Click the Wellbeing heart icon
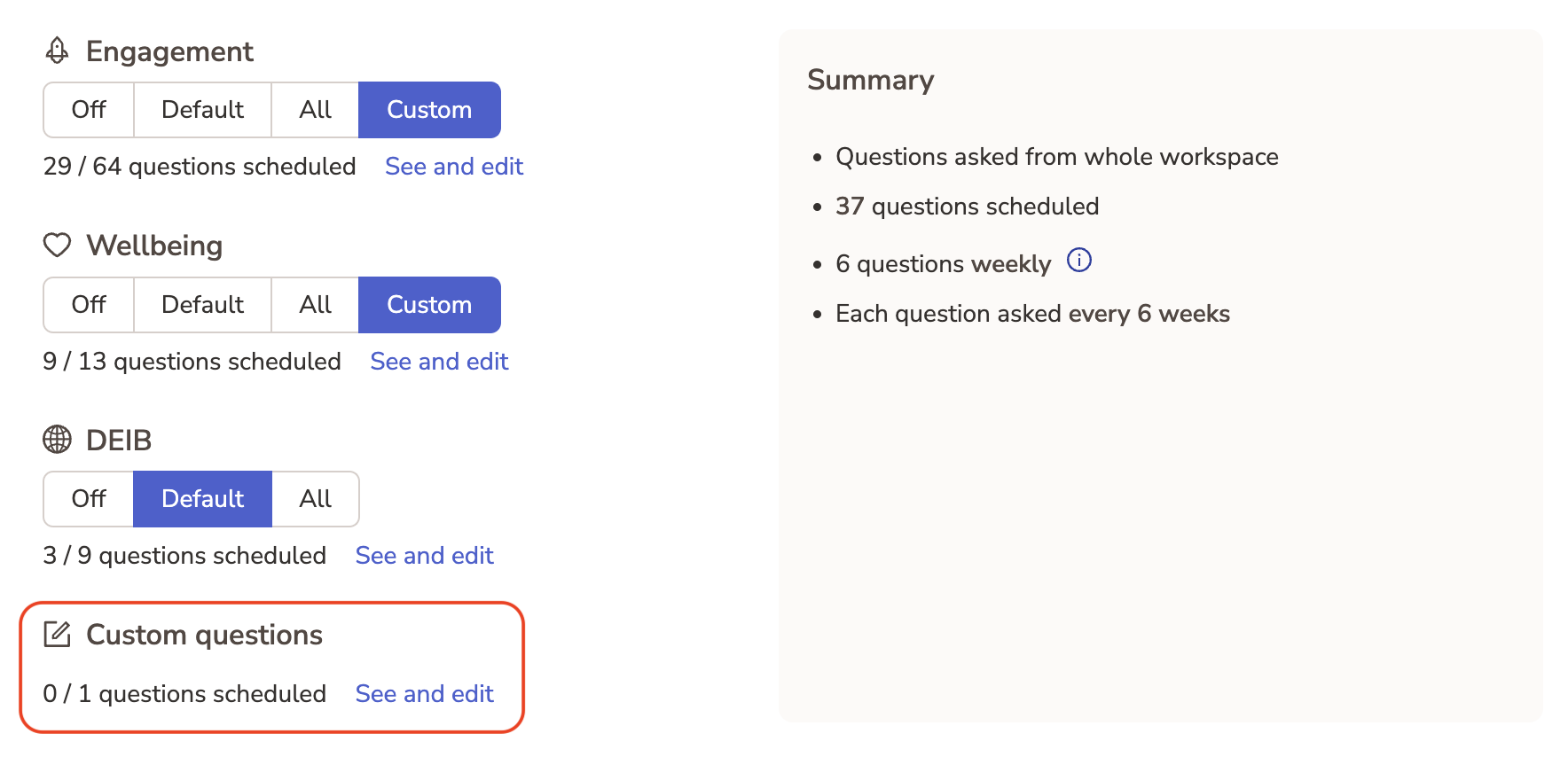The height and width of the screenshot is (757, 1568). click(57, 246)
